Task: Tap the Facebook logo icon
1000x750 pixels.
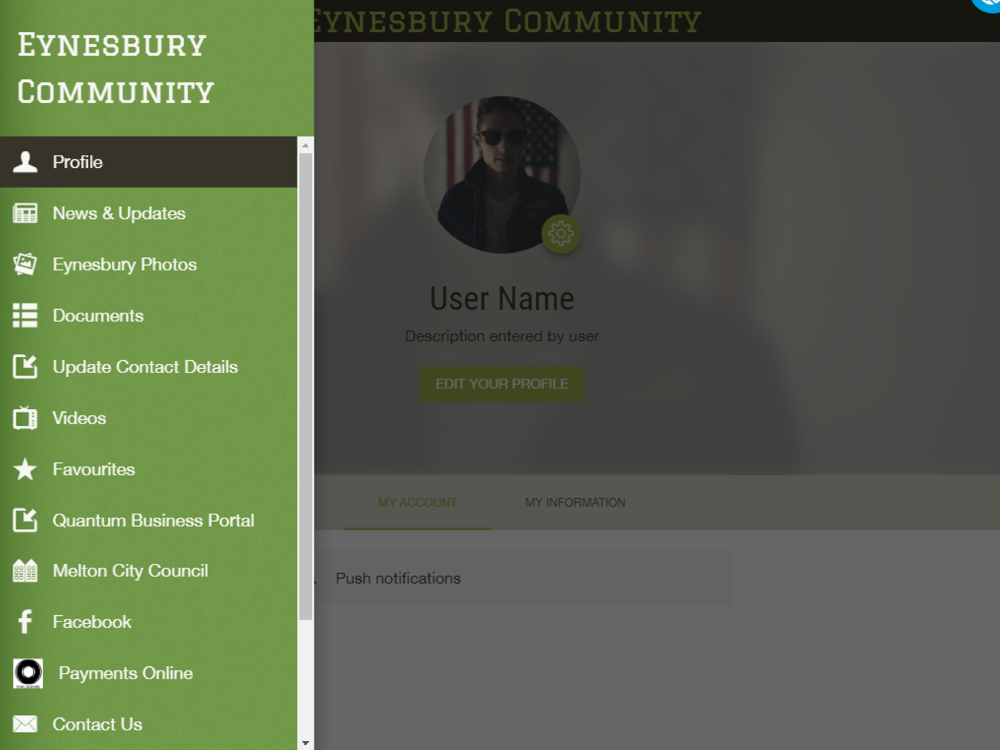Action: coord(25,622)
